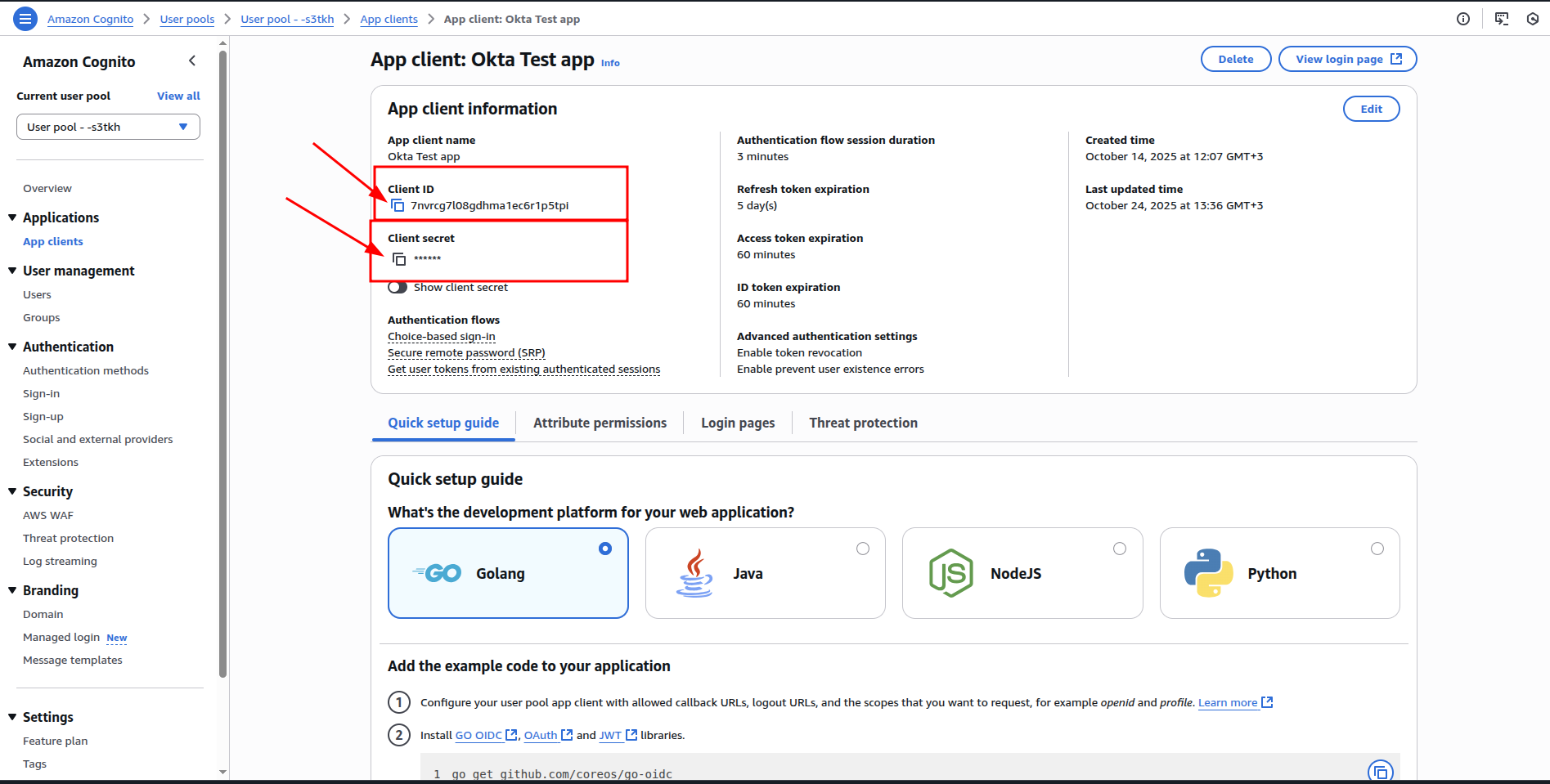This screenshot has width=1550, height=784.
Task: Open Overview in sidebar
Action: coord(47,188)
